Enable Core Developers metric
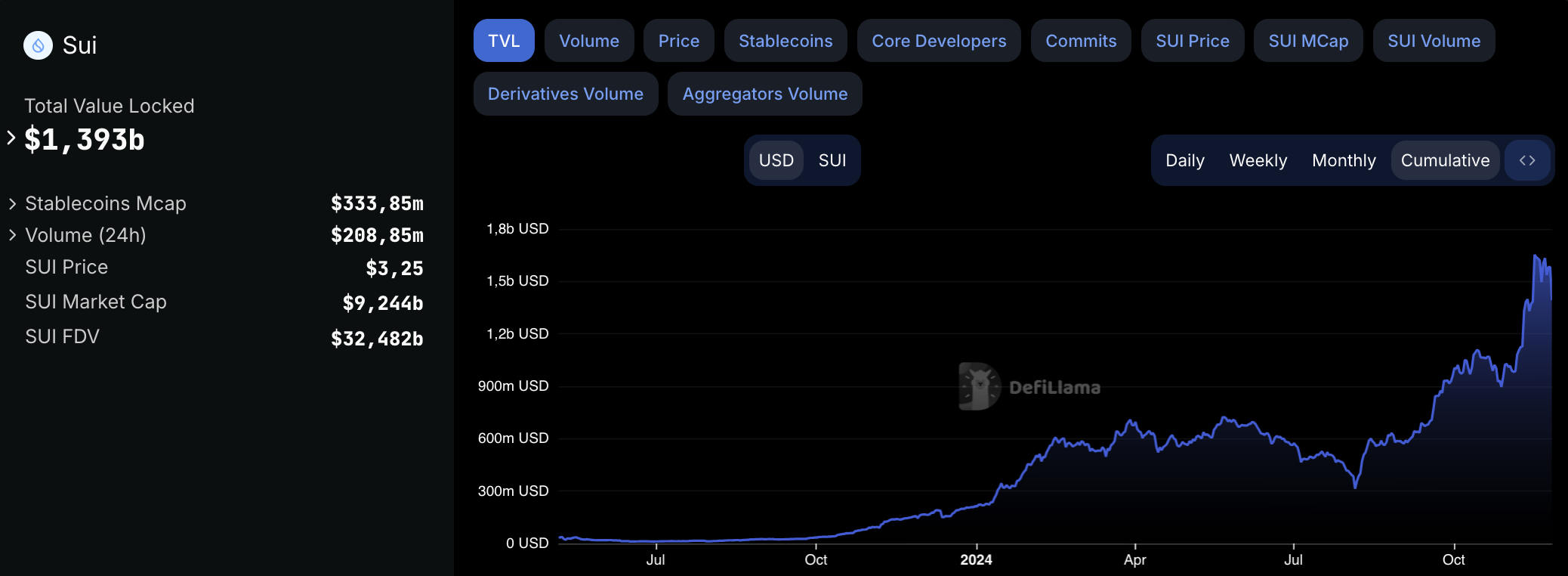 (938, 41)
